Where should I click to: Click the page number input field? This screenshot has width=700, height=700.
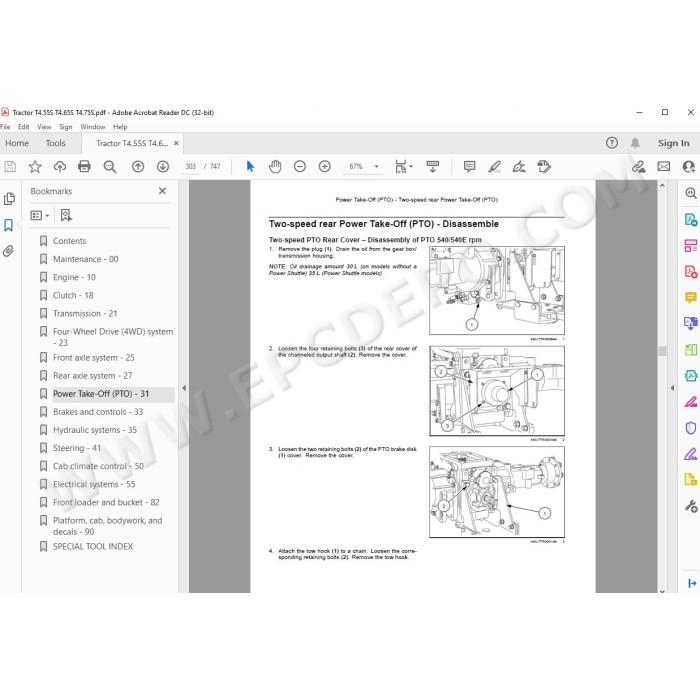click(191, 167)
